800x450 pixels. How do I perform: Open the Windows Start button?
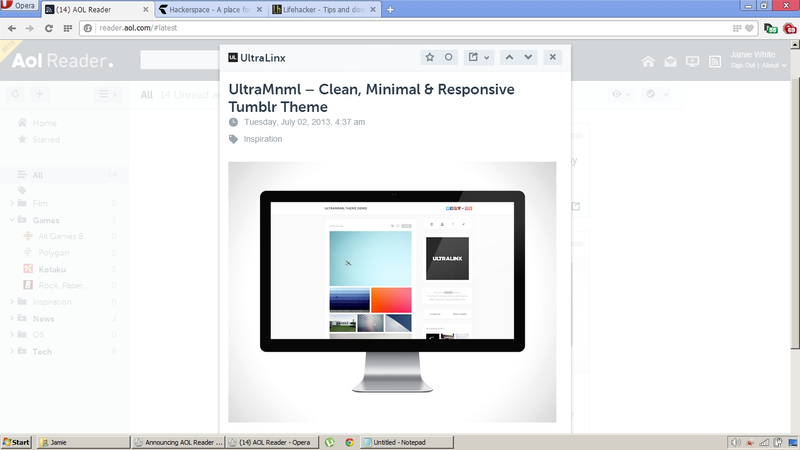point(16,442)
